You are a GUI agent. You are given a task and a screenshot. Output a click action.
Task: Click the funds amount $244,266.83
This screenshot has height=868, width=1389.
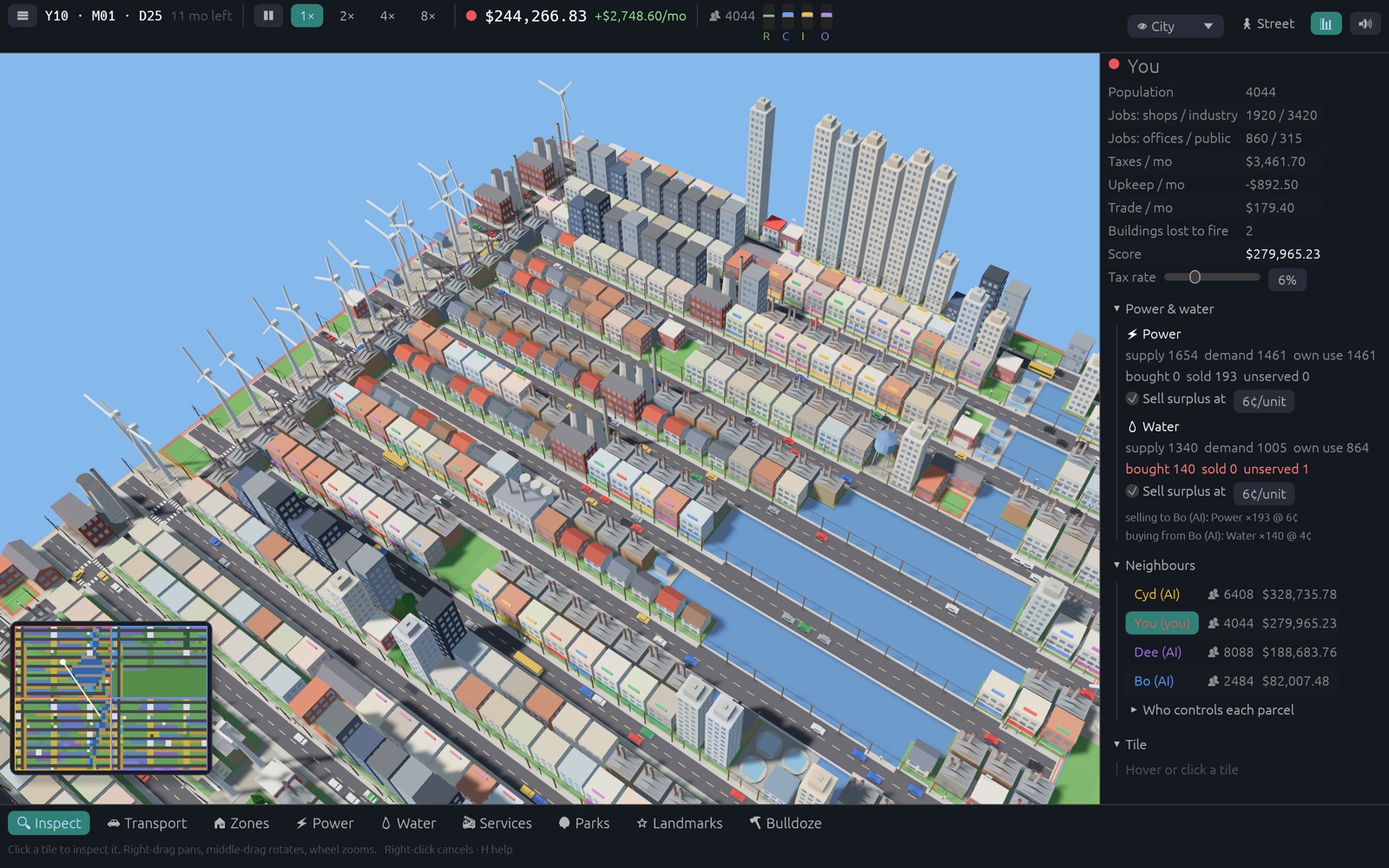pyautogui.click(x=536, y=16)
